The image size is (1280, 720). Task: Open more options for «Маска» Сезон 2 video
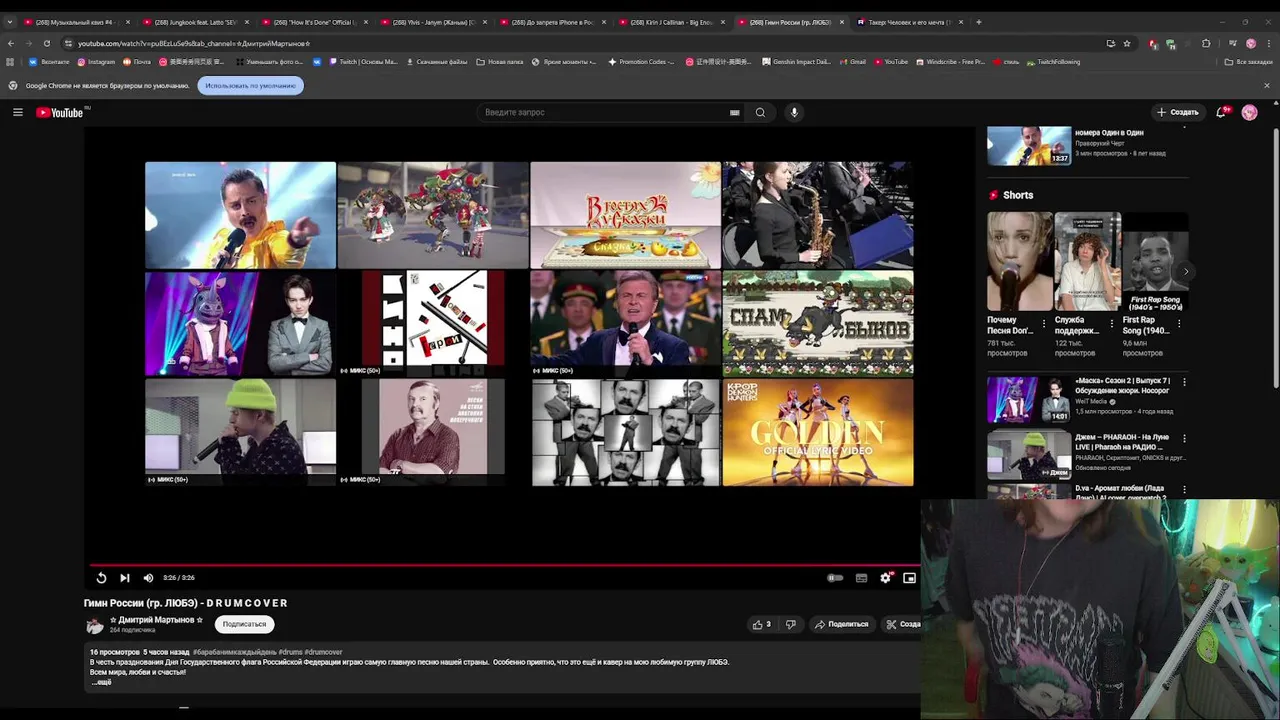(1184, 382)
